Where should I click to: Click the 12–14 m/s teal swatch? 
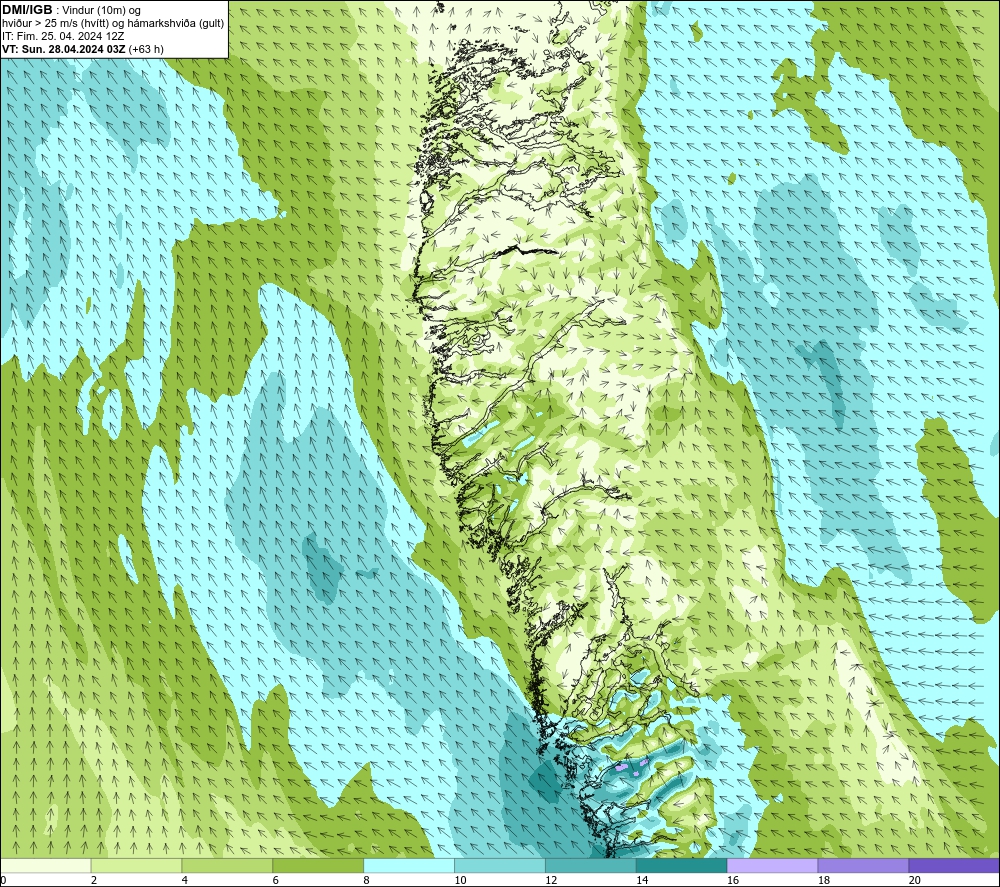point(591,865)
